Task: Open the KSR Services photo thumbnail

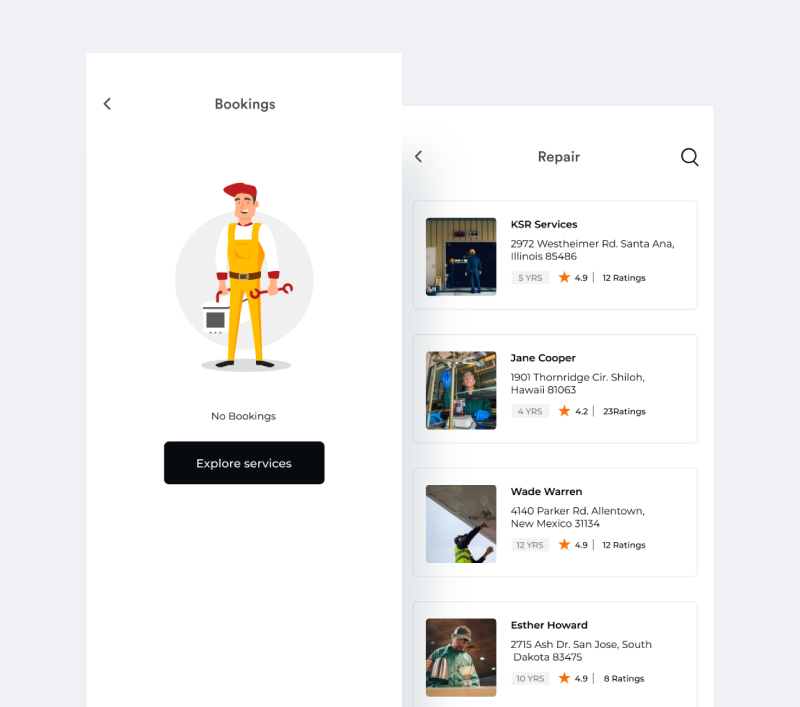Action: [461, 257]
